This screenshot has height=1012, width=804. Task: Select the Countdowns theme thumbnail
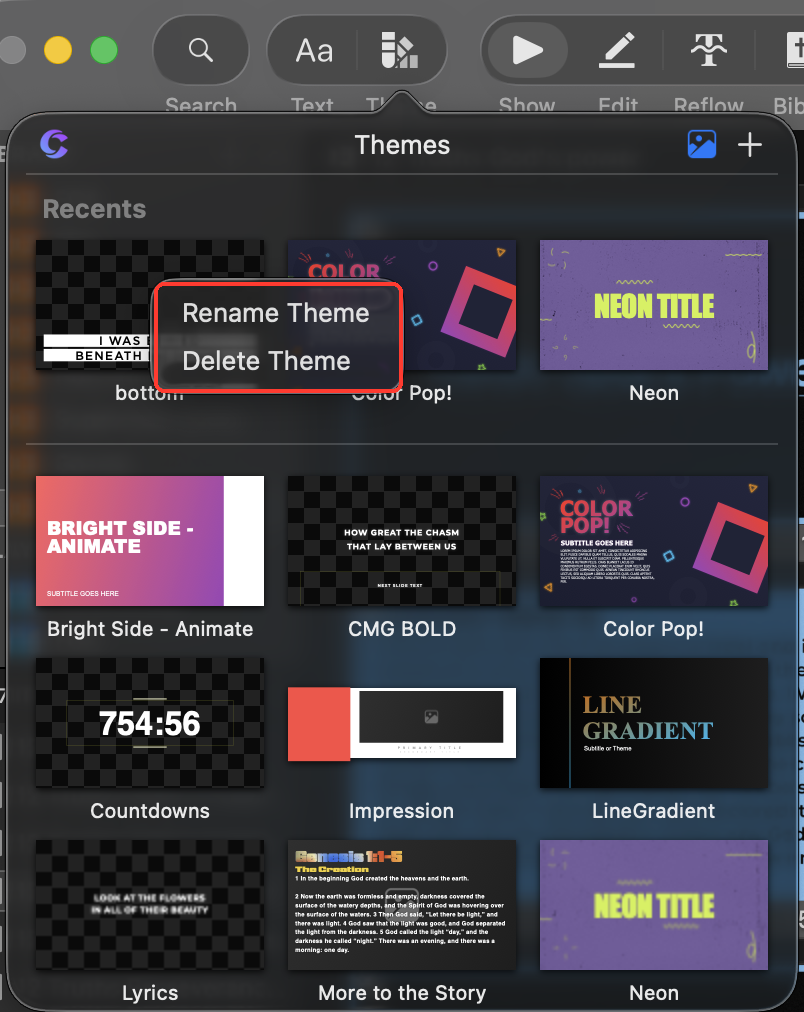[x=150, y=723]
